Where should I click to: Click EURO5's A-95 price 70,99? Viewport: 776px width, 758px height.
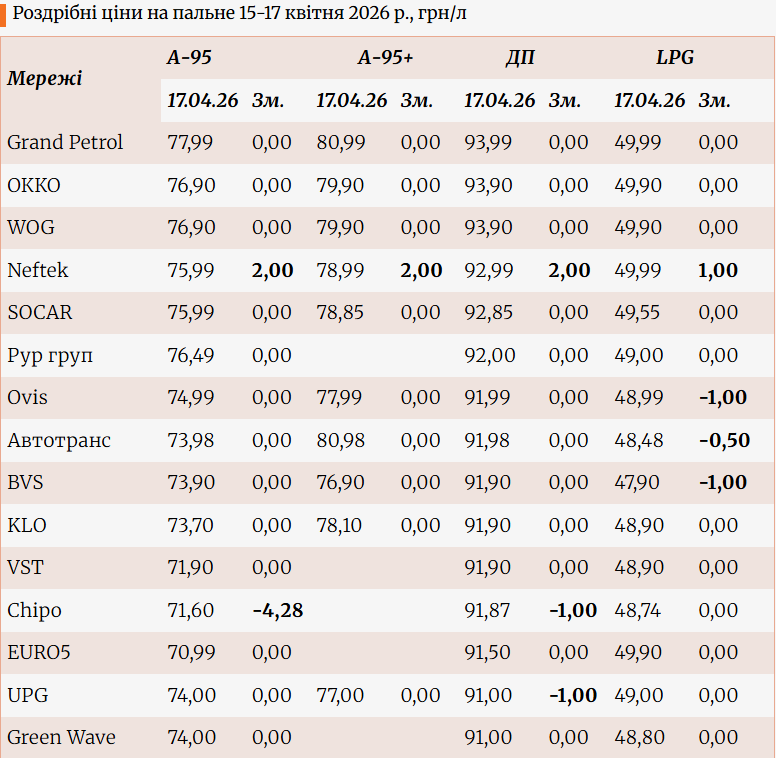pos(190,653)
